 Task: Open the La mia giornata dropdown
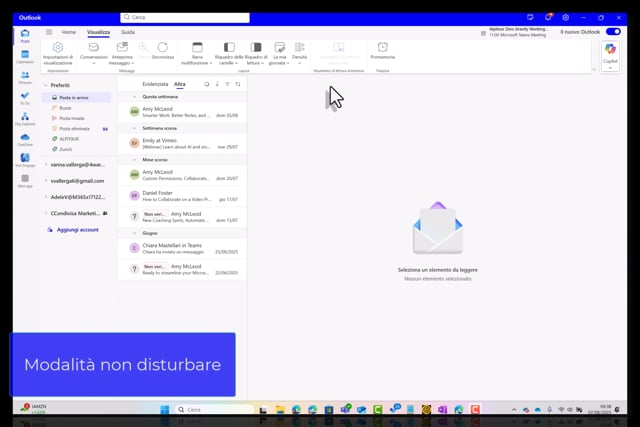point(280,53)
